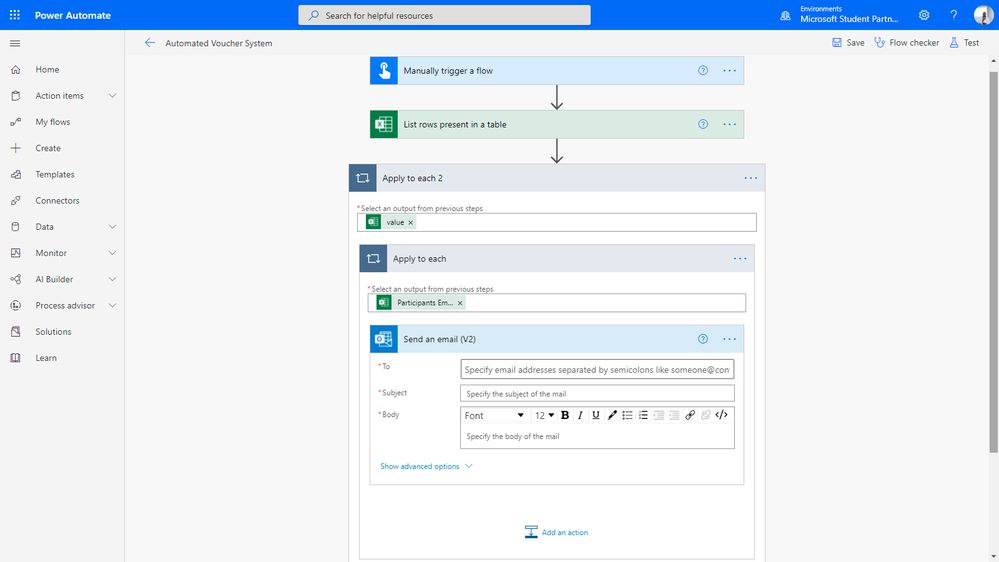Insert a link in email body
999x562 pixels.
click(690, 415)
